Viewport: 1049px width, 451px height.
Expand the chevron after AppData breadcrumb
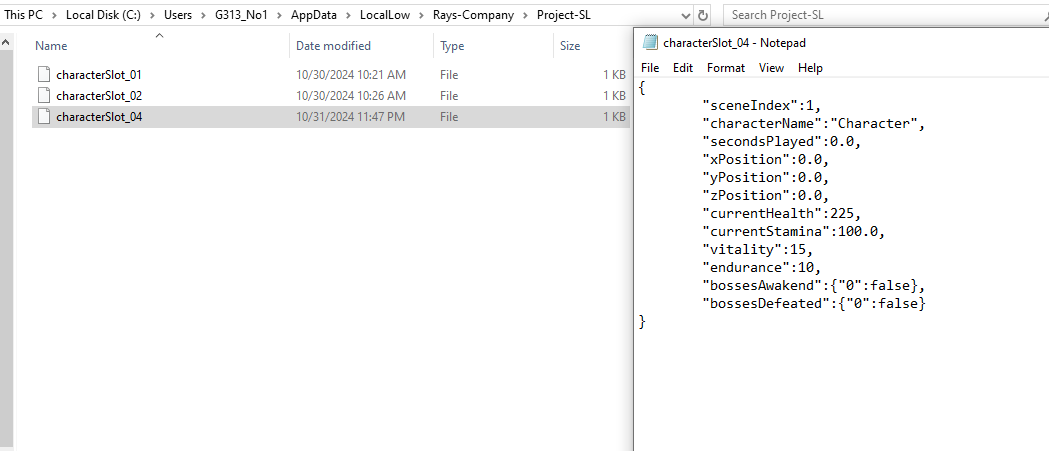click(348, 15)
